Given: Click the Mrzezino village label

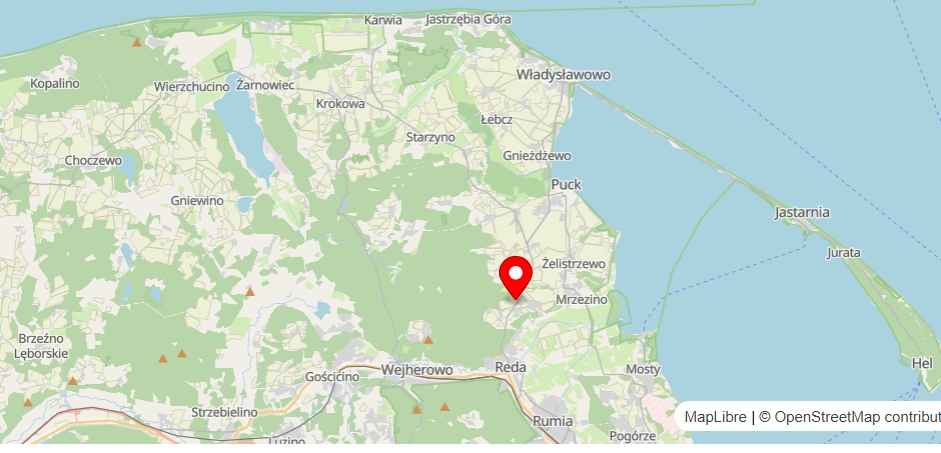Looking at the screenshot, I should point(582,299).
